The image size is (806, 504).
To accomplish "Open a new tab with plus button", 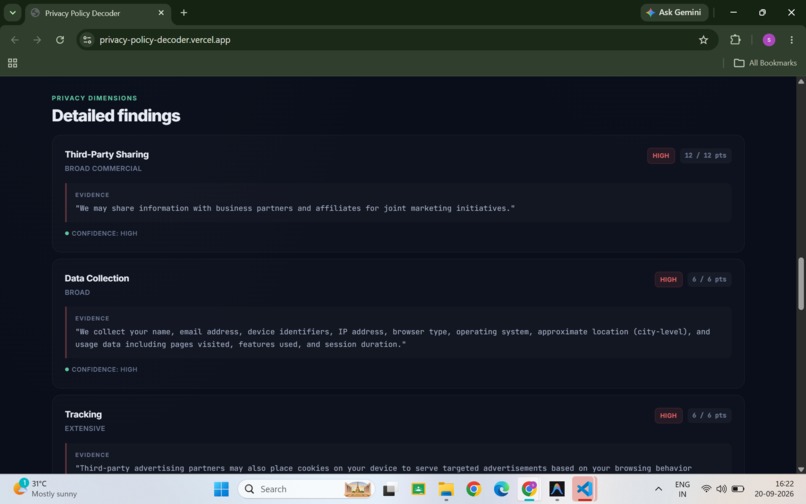I will [x=184, y=12].
